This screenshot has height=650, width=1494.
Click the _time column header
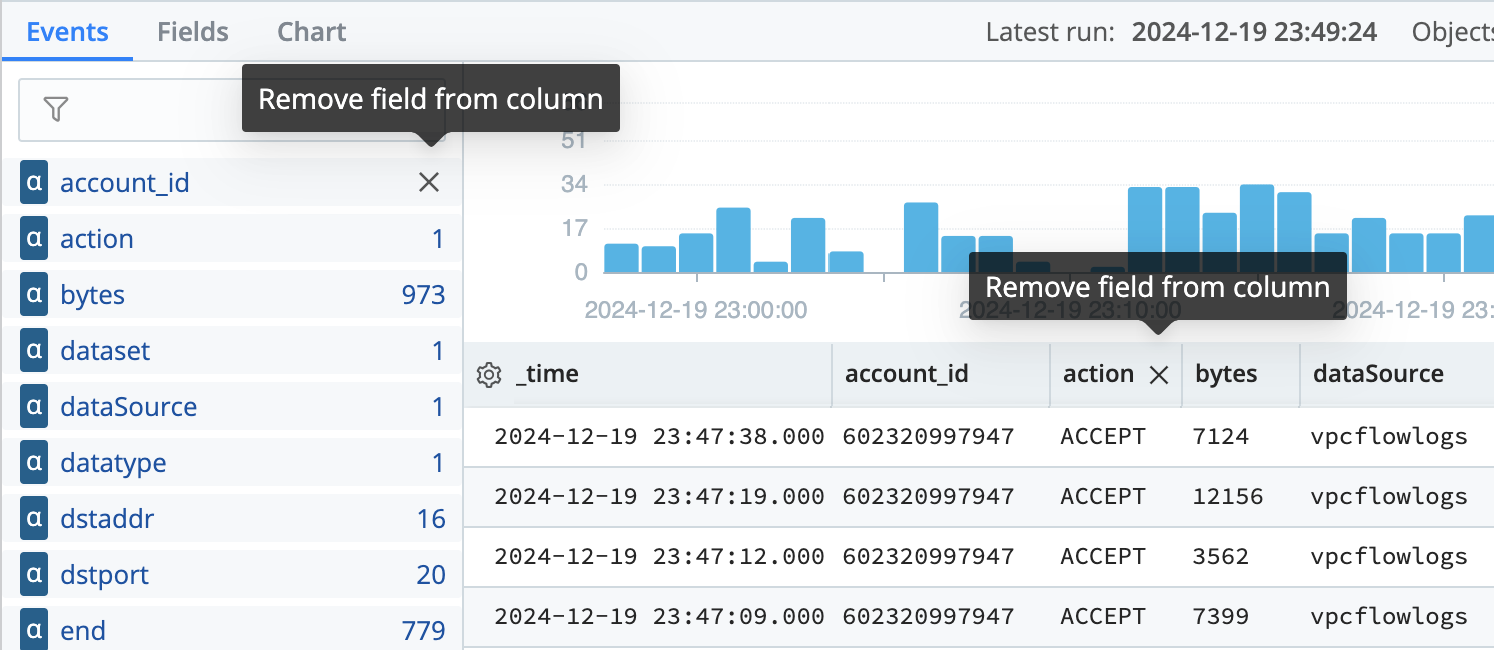[547, 374]
